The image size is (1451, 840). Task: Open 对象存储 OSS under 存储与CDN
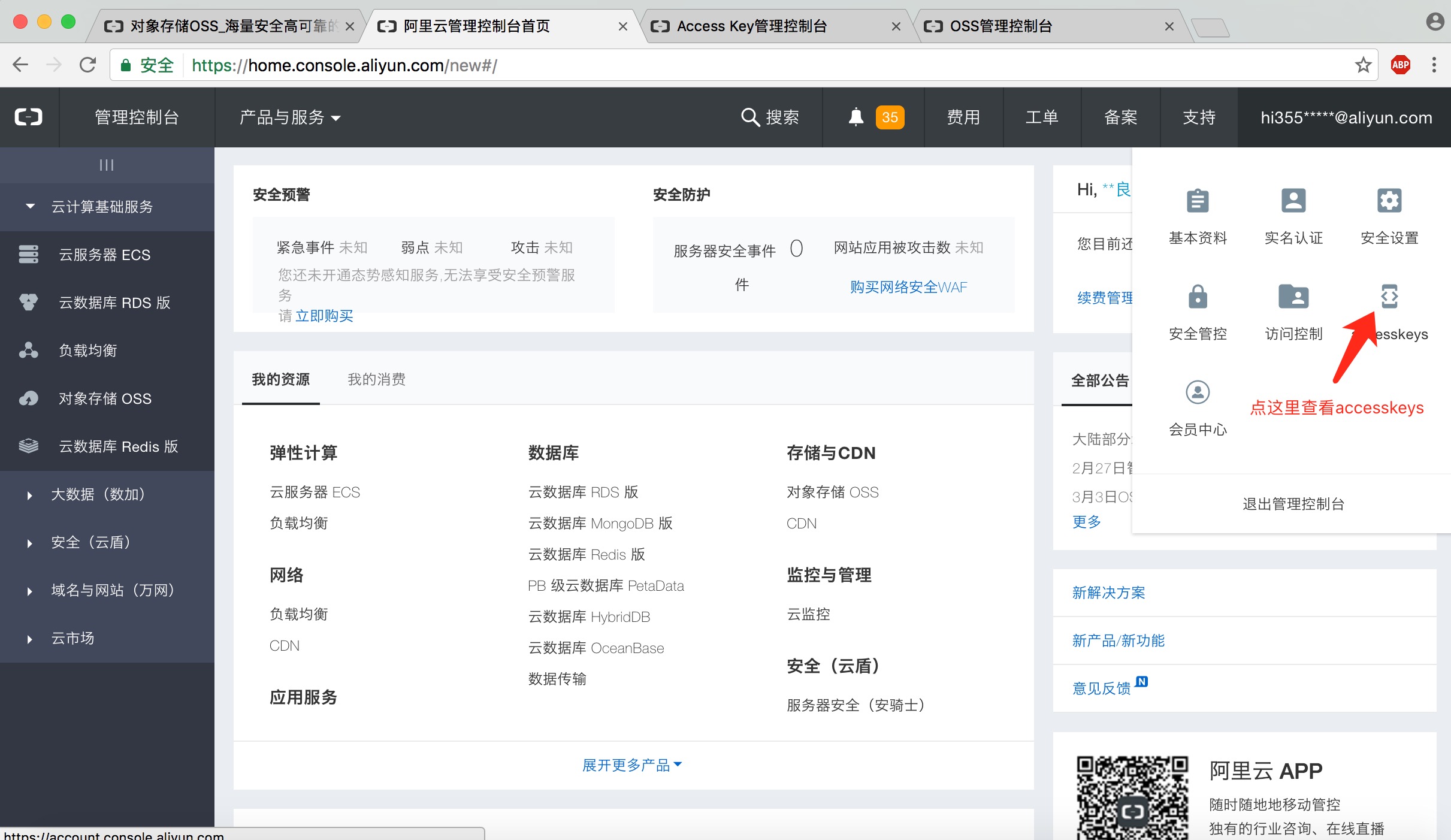(832, 492)
